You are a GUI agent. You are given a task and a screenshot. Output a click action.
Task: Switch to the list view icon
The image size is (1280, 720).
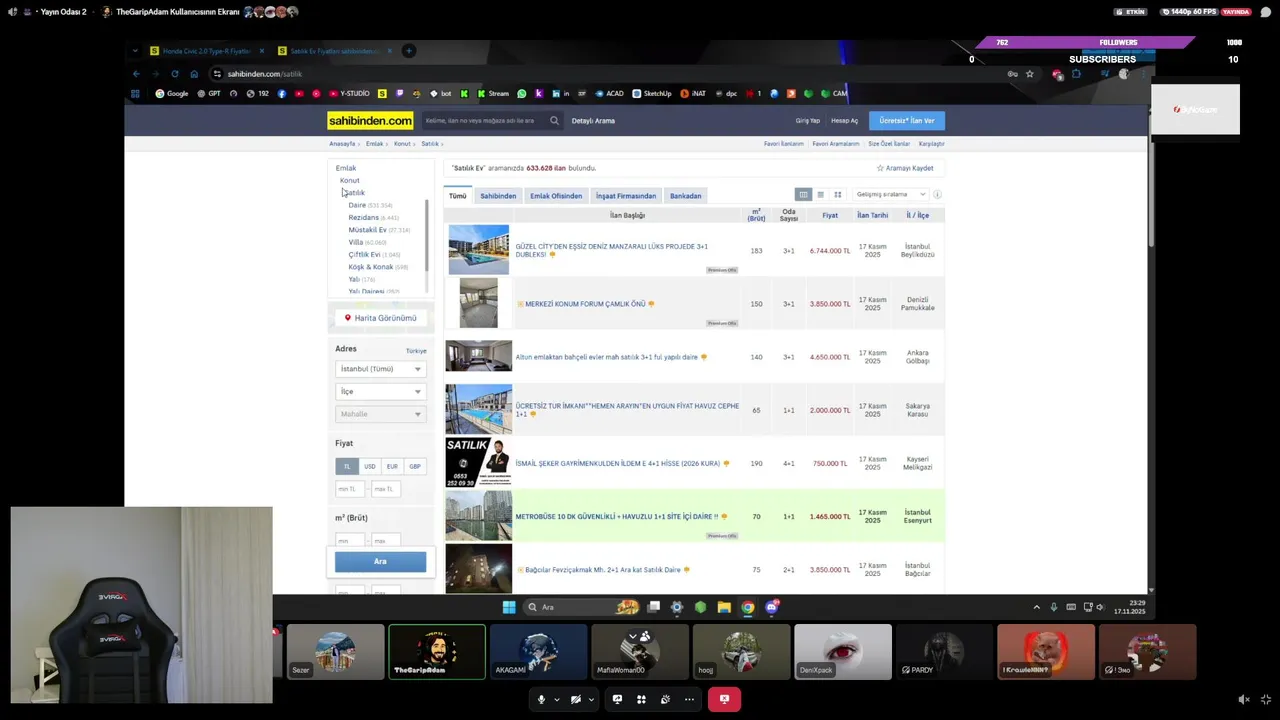(820, 195)
